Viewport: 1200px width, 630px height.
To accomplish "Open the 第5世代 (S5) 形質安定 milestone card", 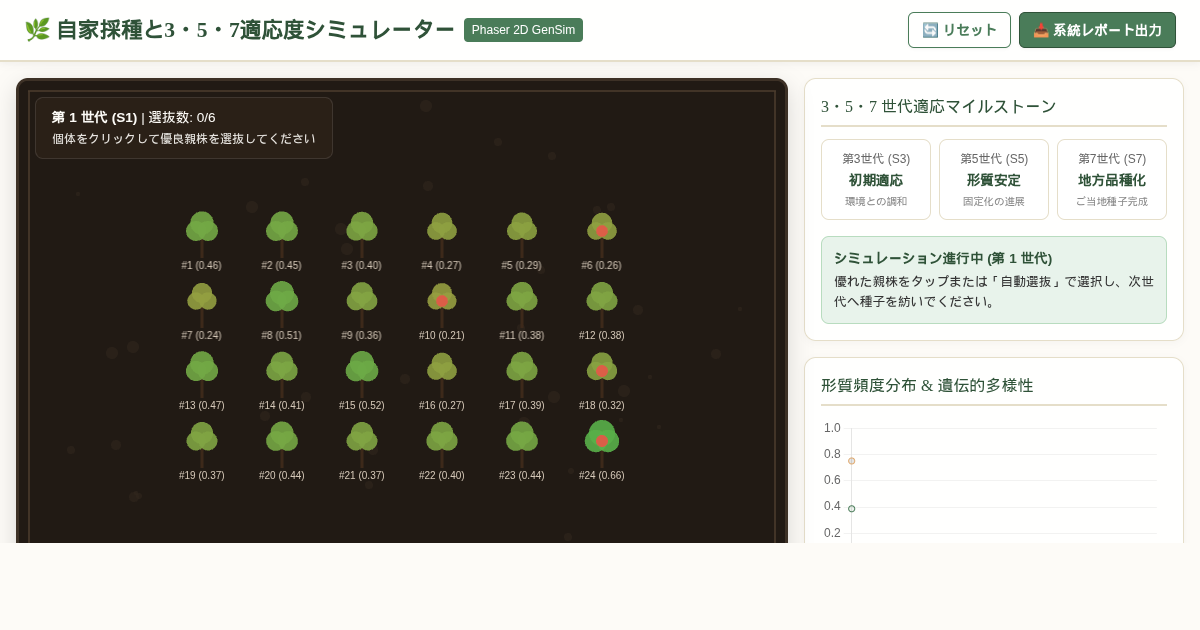I will (994, 180).
